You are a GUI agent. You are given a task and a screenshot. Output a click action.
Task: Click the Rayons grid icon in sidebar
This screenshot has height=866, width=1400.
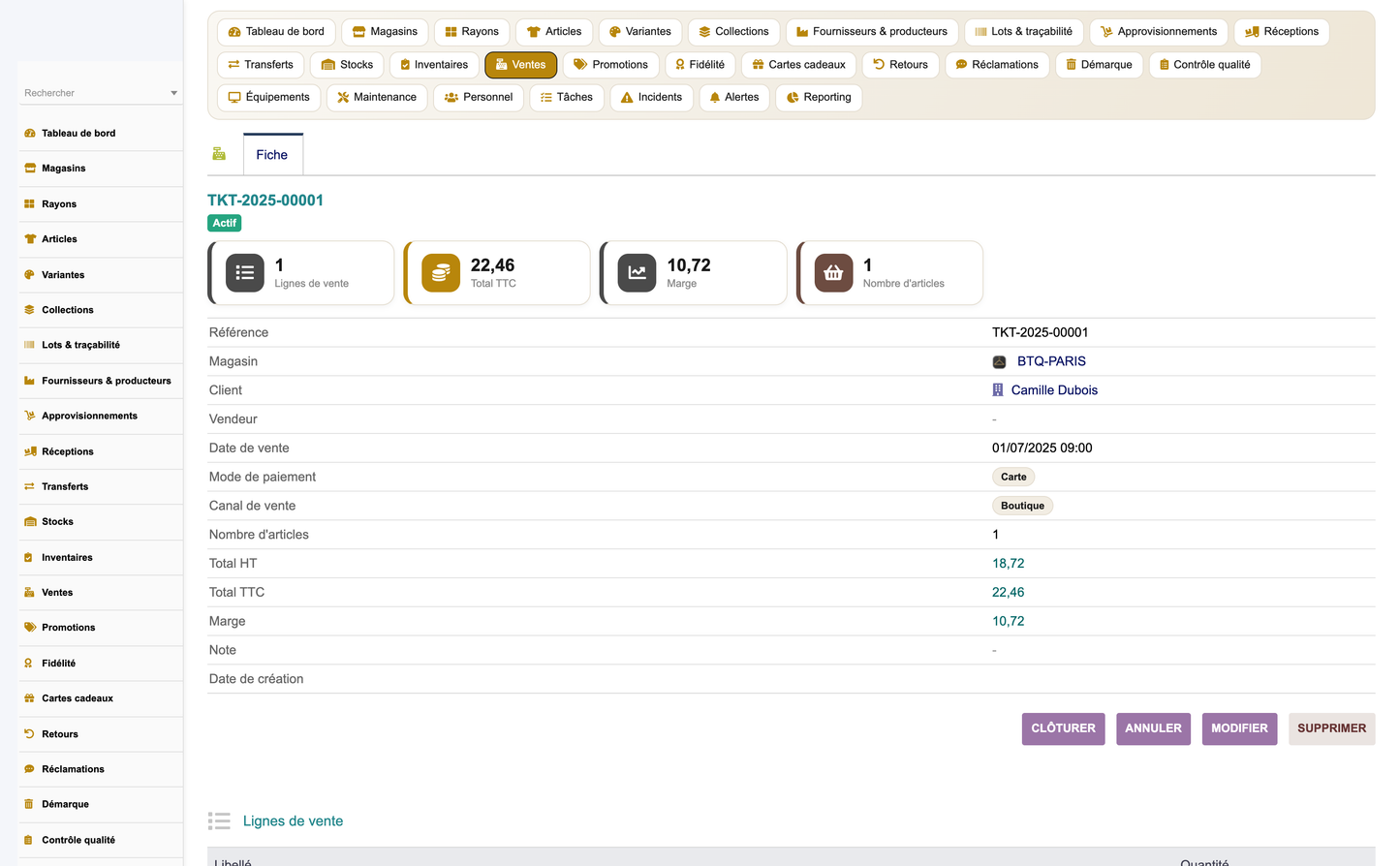[x=30, y=204]
